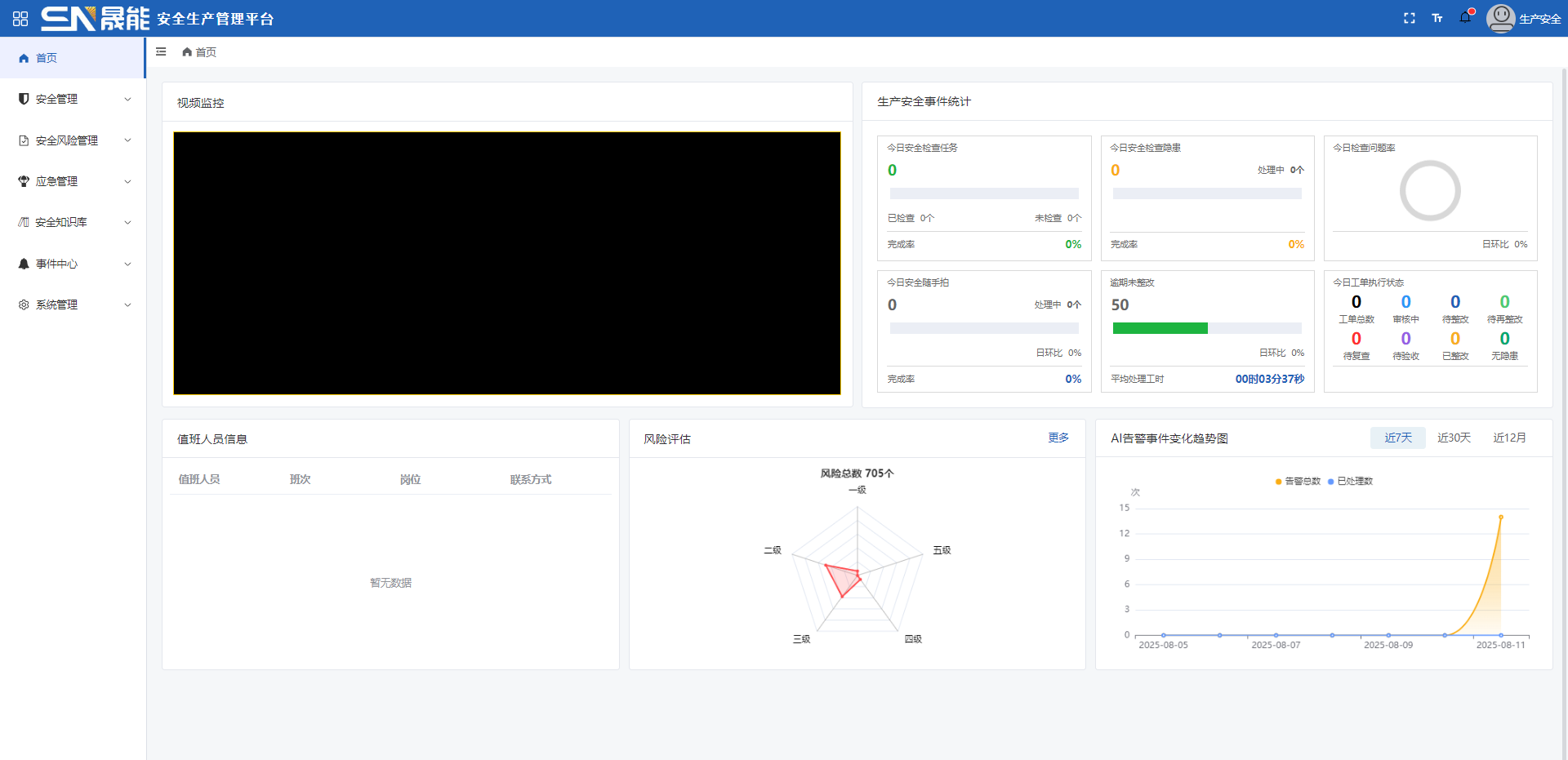1568x760 pixels.
Task: Click the 无隐患 count
Action: 1504,338
